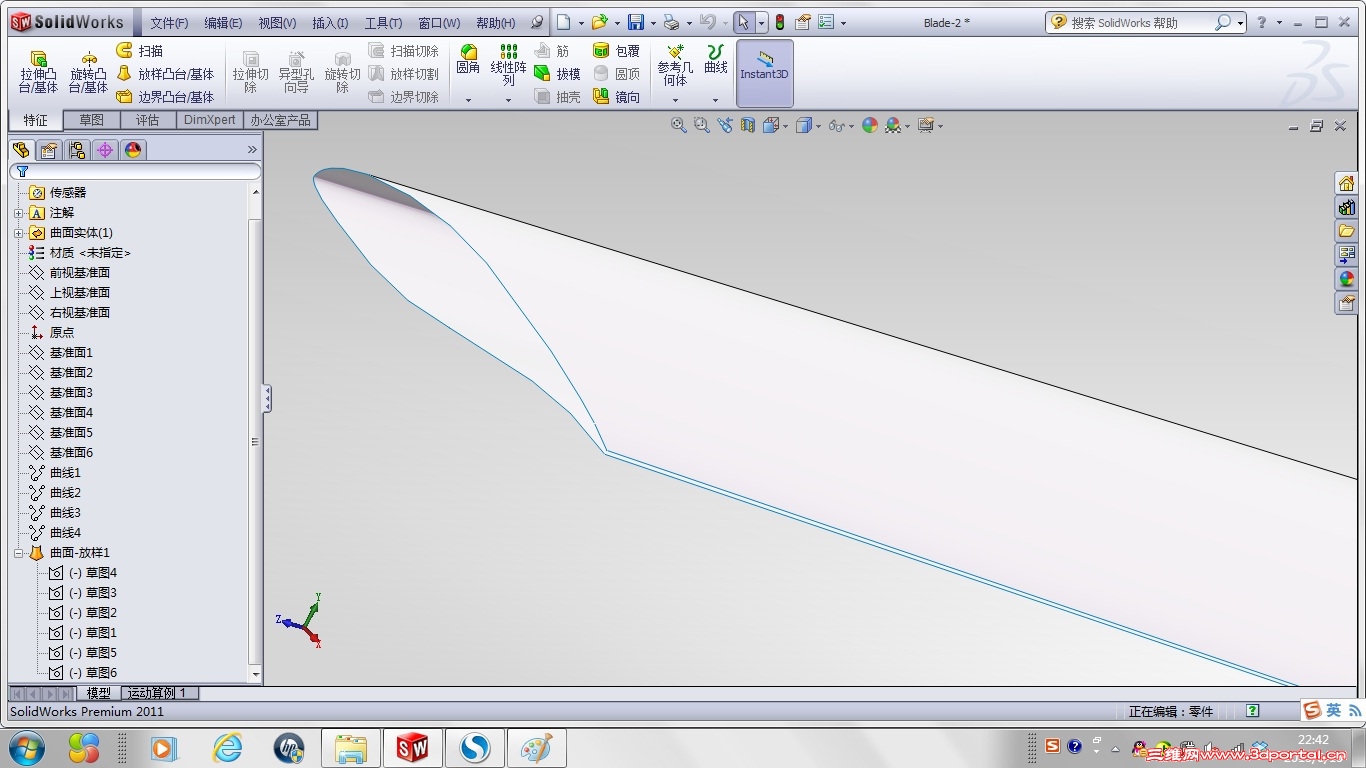Click the section view icon
Image resolution: width=1366 pixels, height=768 pixels.
pos(748,125)
